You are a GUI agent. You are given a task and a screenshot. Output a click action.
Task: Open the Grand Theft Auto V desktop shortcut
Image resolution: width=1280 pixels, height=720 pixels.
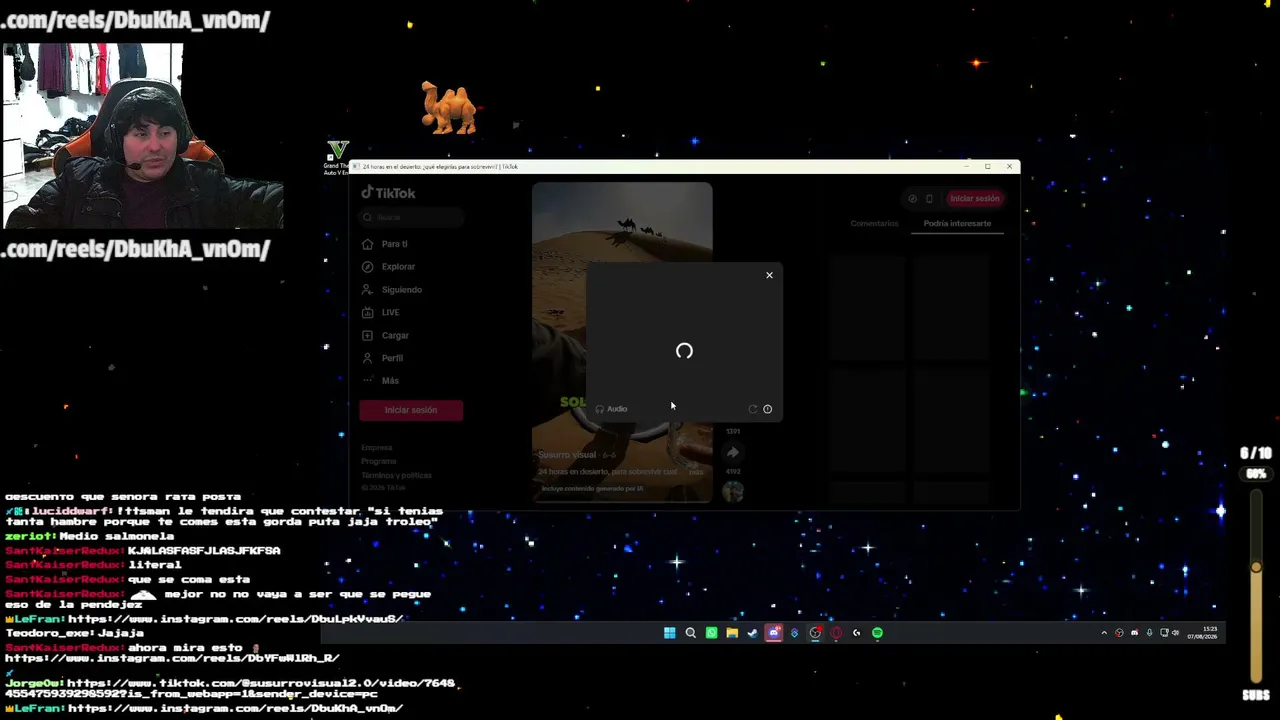(x=337, y=158)
